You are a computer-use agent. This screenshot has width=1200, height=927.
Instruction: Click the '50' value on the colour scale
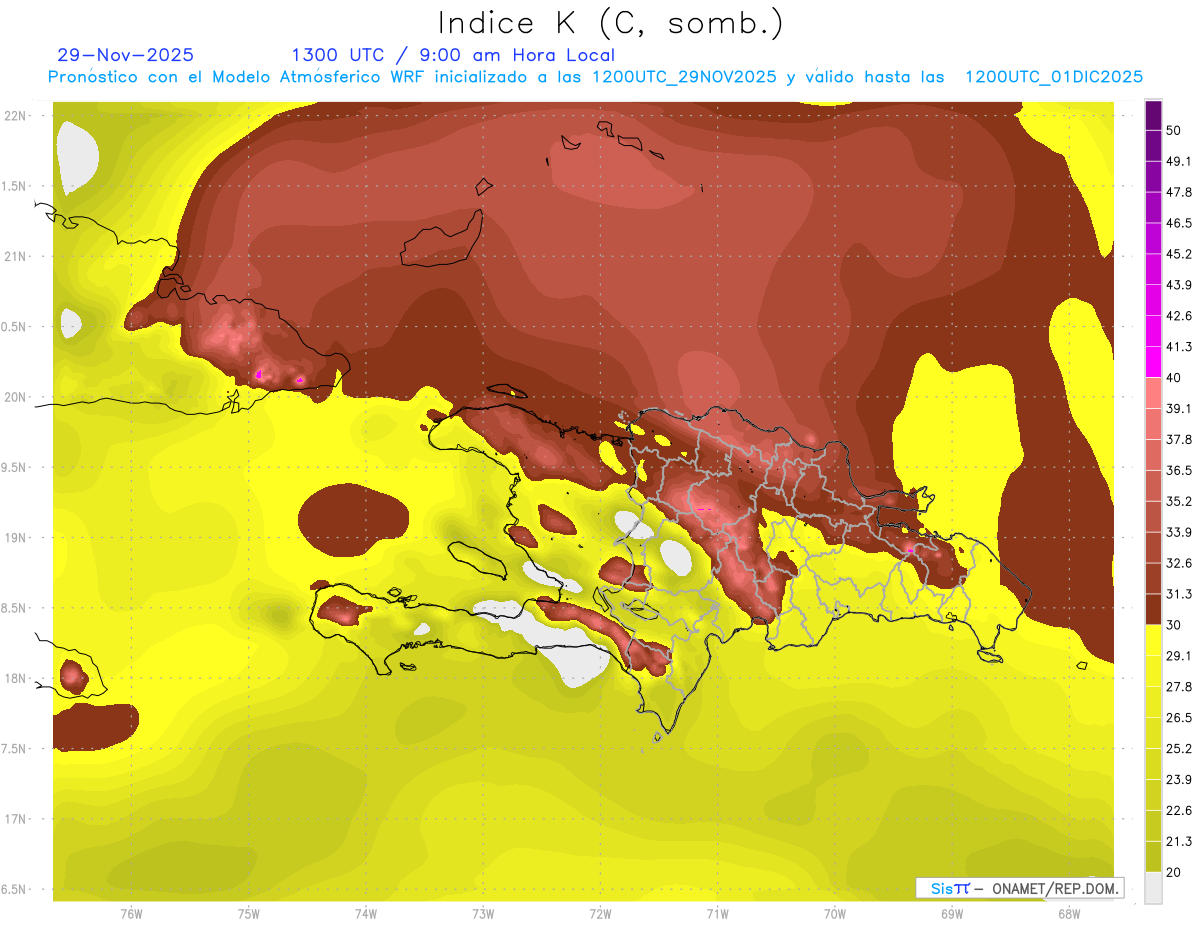coord(1175,131)
